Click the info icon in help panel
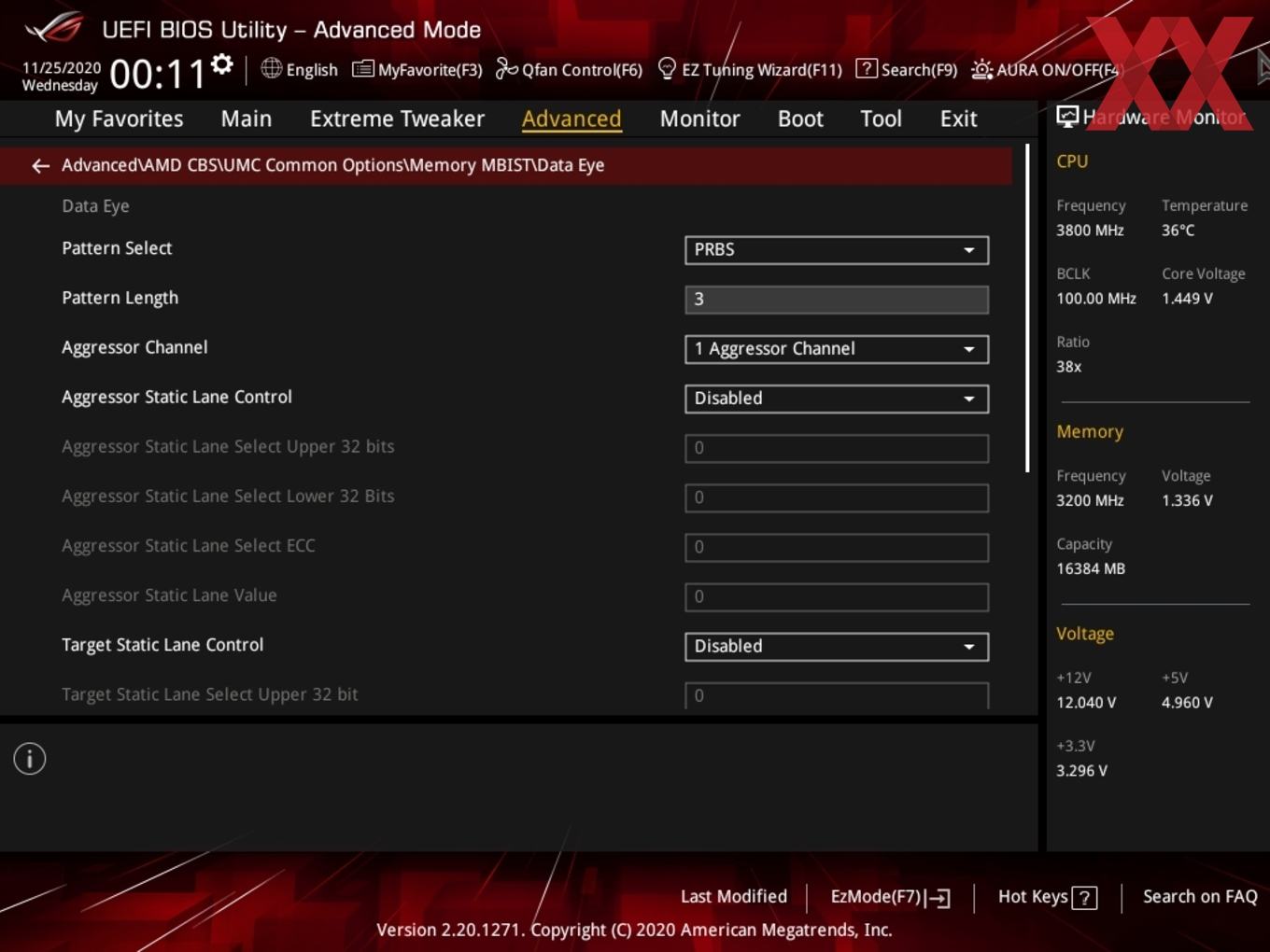 [30, 759]
